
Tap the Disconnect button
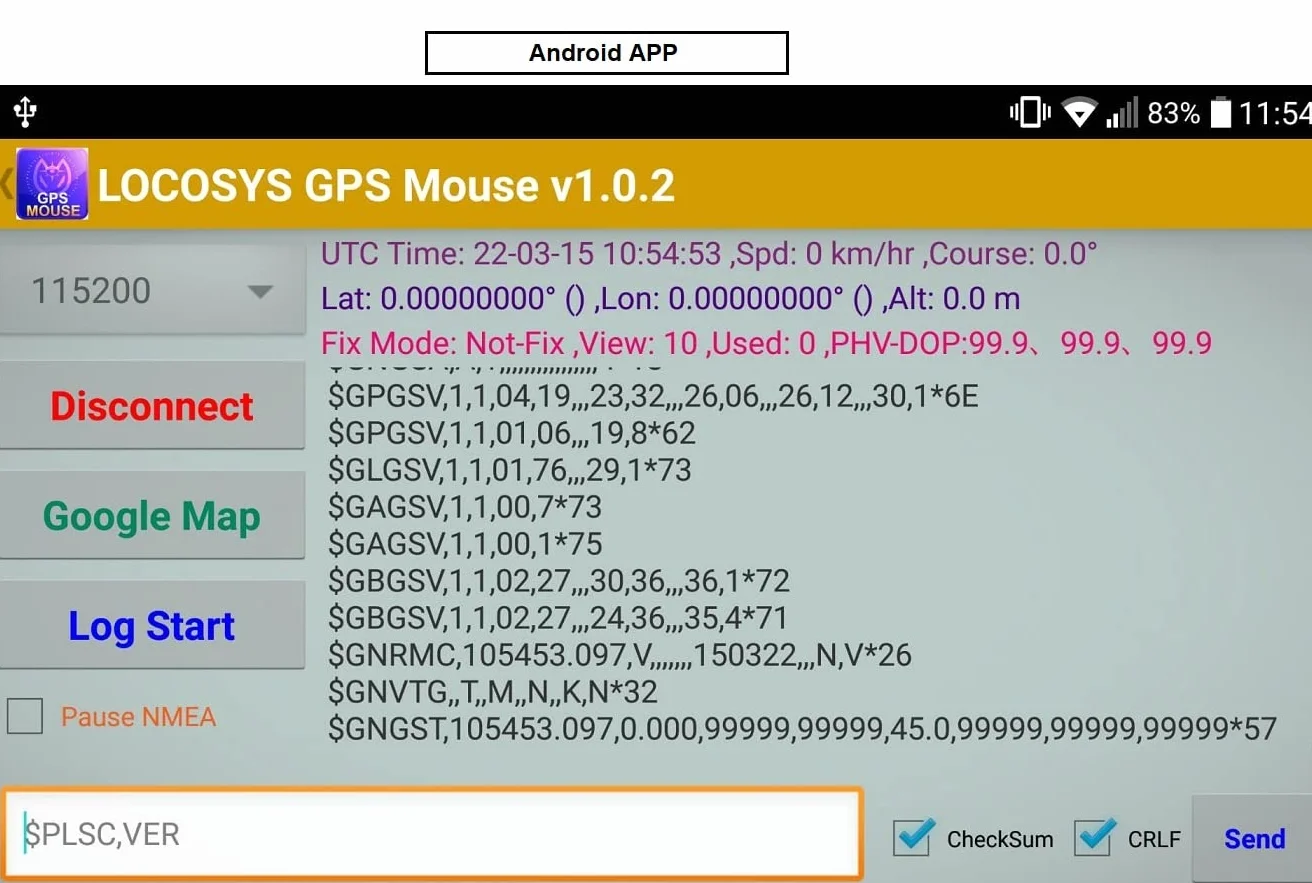click(x=152, y=405)
